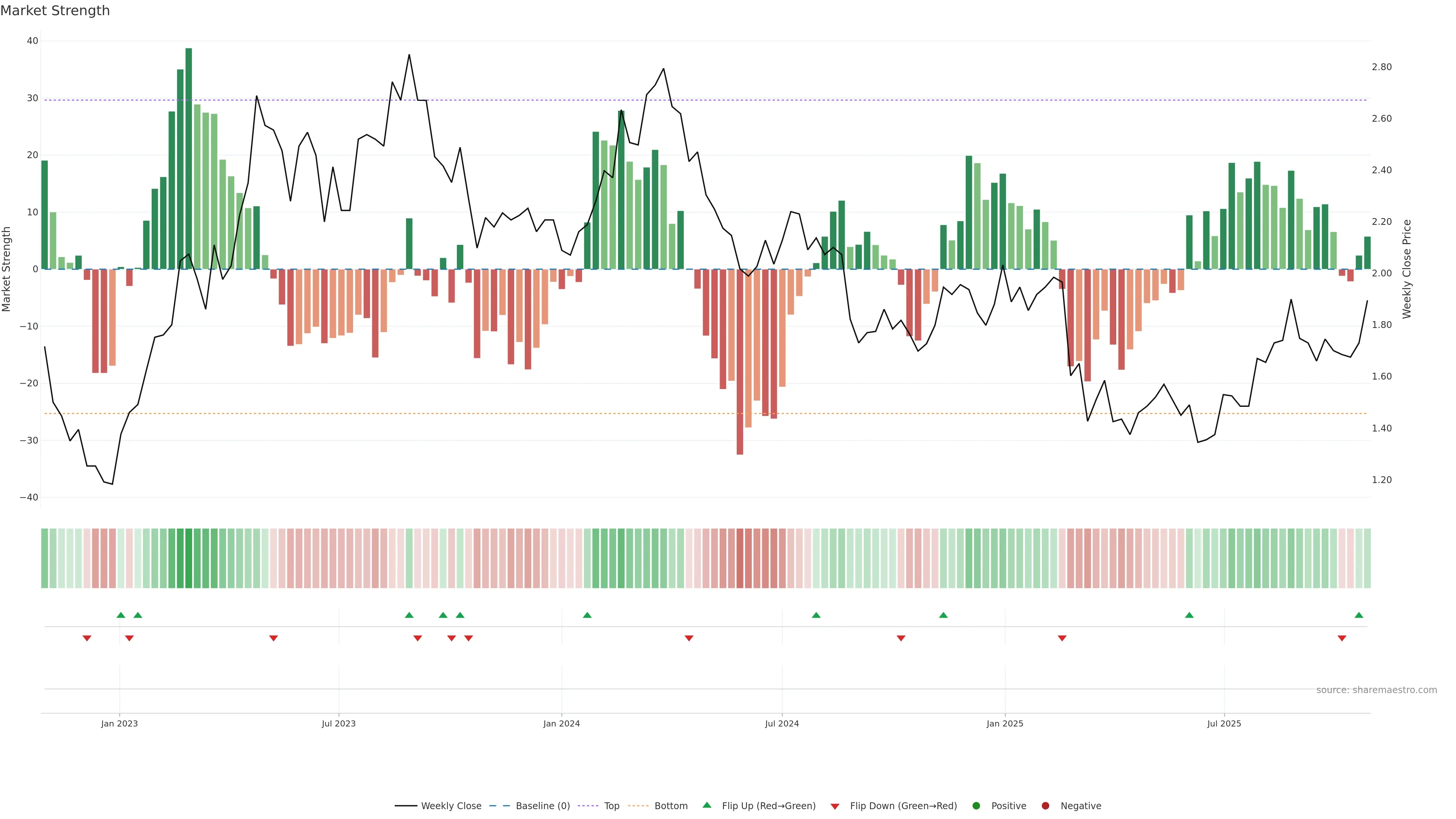Viewport: 1456px width, 819px height.
Task: Click the Flip Down triangle before Jul 2023
Action: (273, 638)
